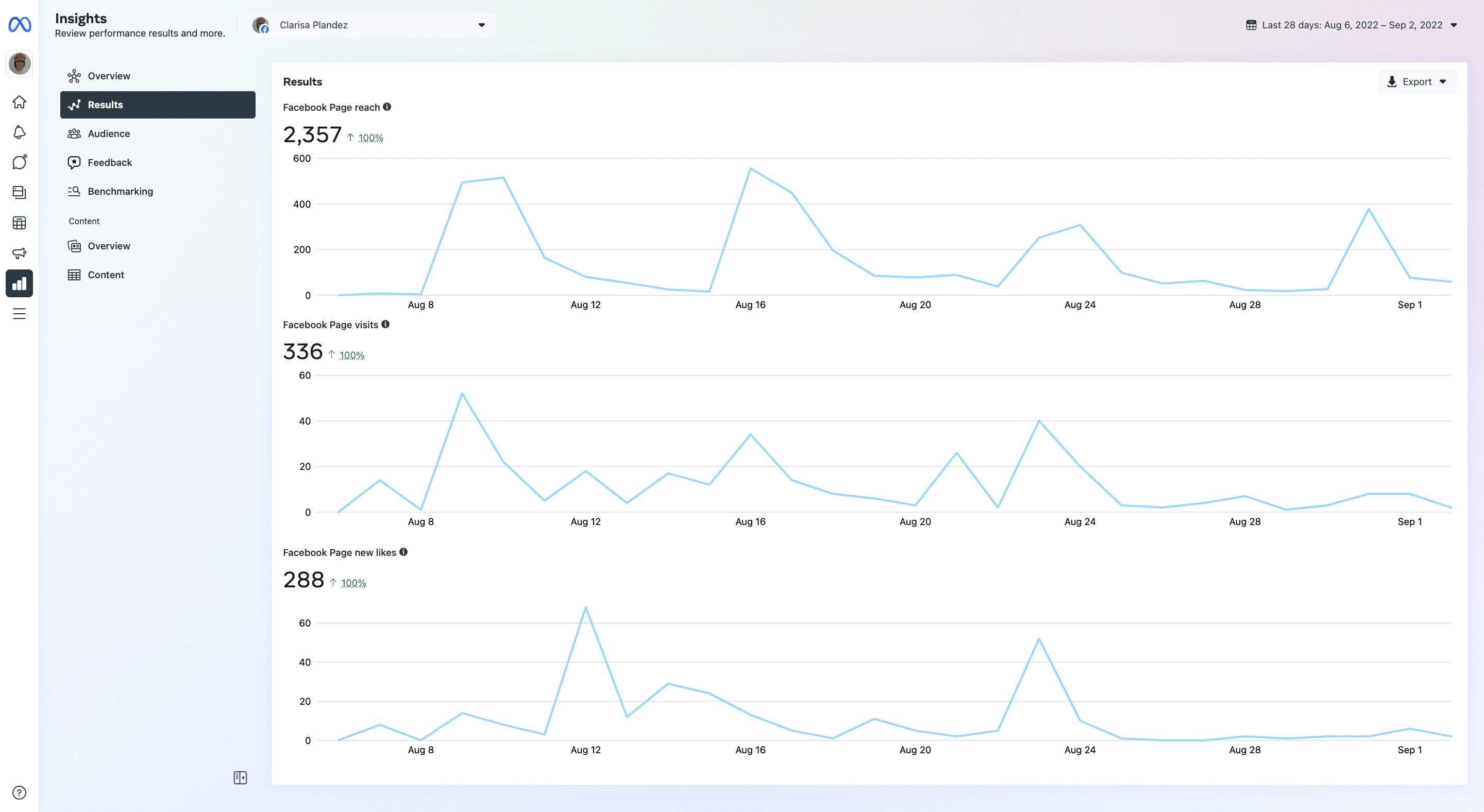Expand the Export dropdown
The image size is (1484, 812).
(1417, 82)
